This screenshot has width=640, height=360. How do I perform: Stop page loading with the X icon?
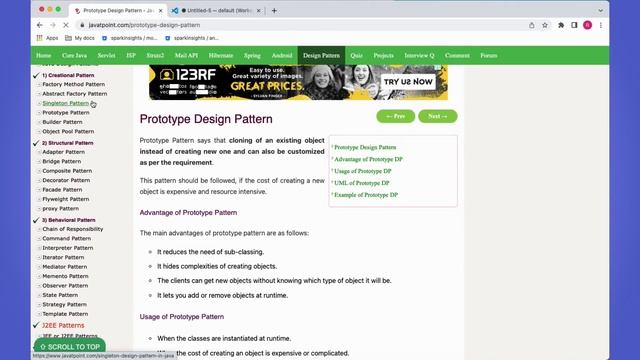[x=66, y=25]
